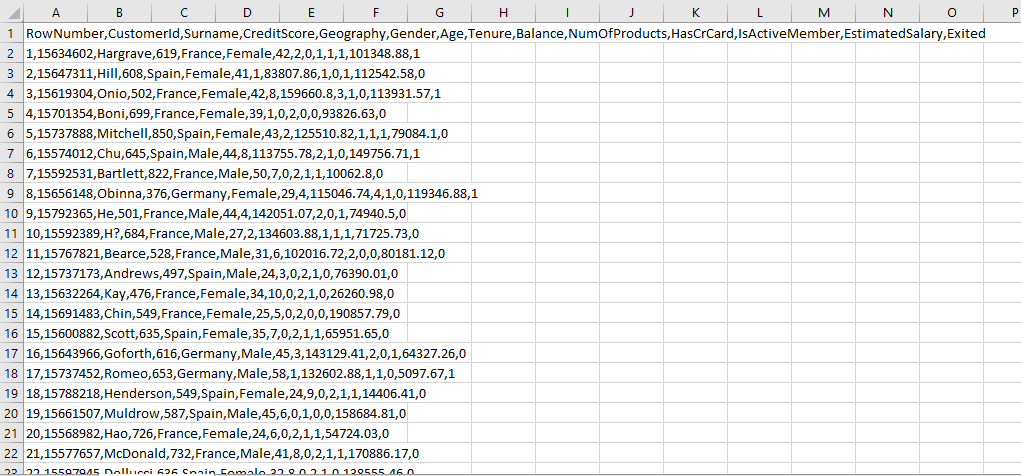Image resolution: width=1021 pixels, height=476 pixels.
Task: Click the select-all corner of the sheet
Action: [12, 12]
